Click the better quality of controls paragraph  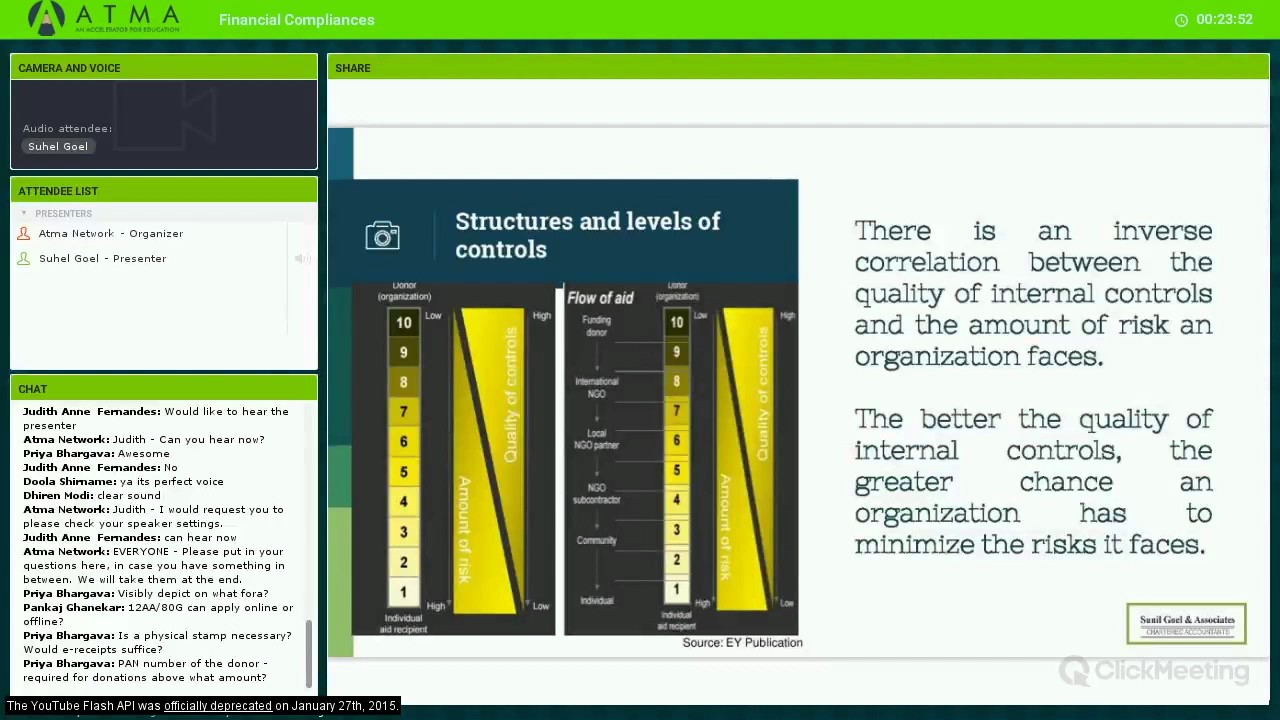tap(1033, 481)
